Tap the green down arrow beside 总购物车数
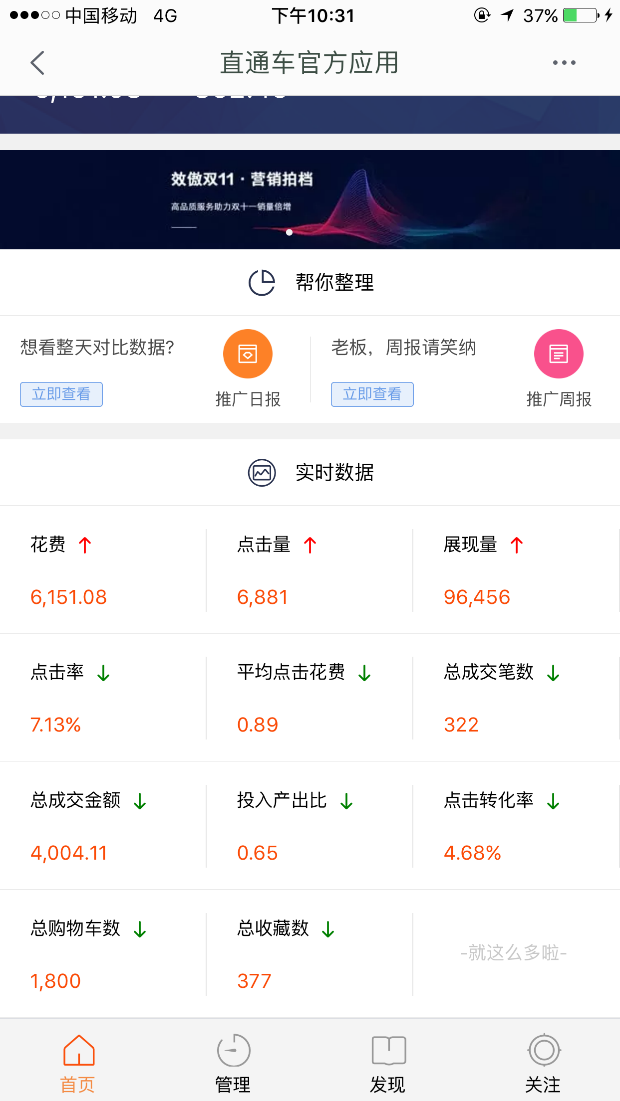The height and width of the screenshot is (1101, 620). point(140,929)
